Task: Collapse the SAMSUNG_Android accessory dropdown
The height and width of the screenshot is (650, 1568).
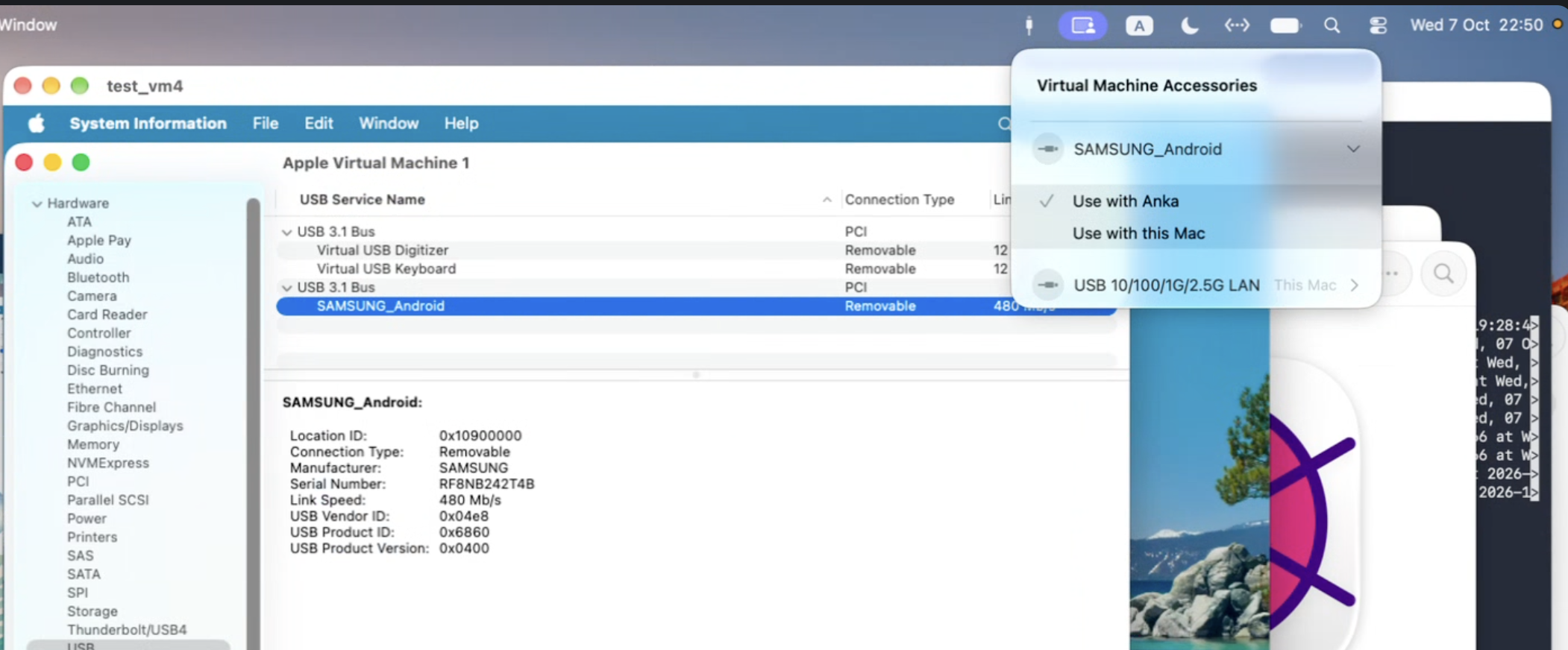Action: click(x=1353, y=149)
